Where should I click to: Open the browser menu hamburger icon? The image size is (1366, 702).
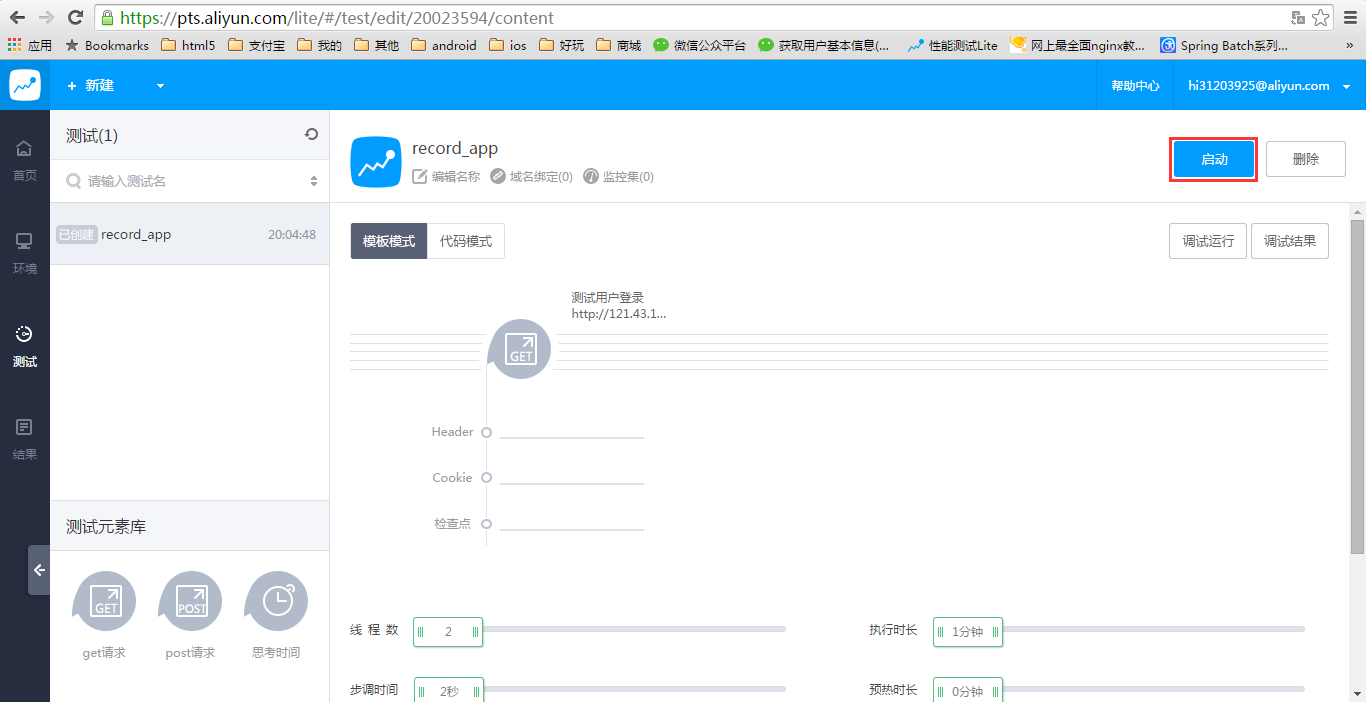(x=1349, y=17)
